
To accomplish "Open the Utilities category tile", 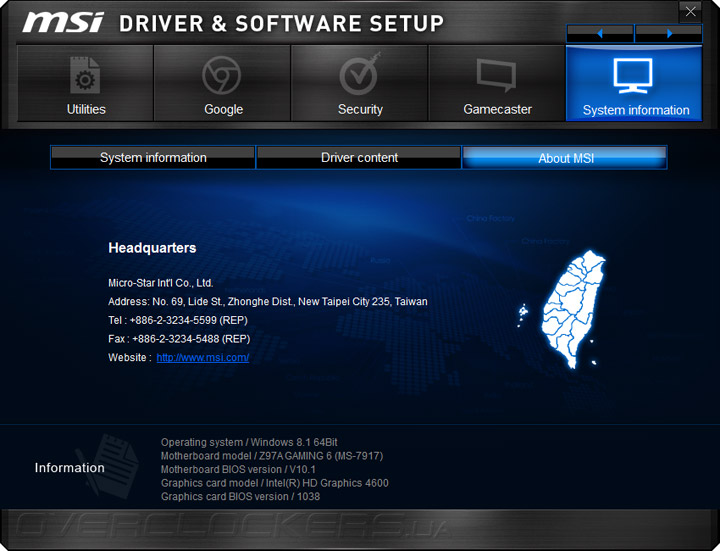I will 85,83.
